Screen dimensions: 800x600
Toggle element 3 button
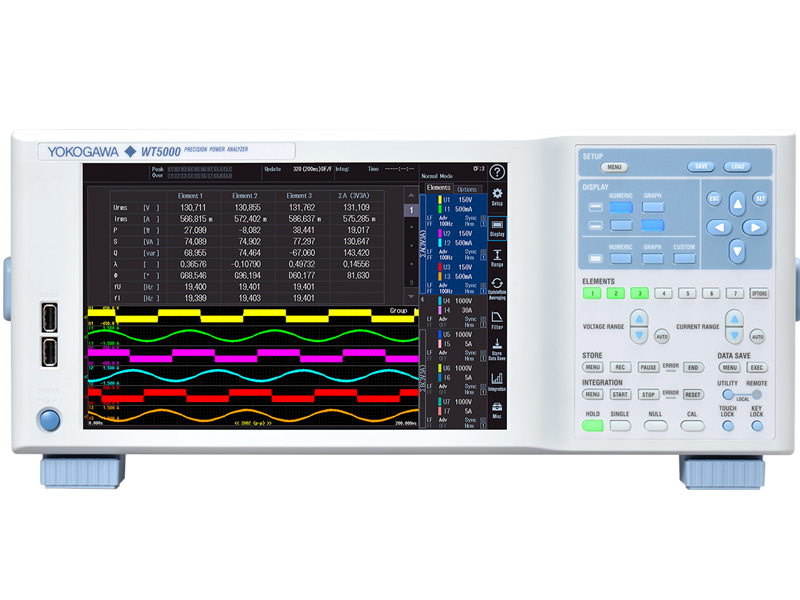point(639,293)
